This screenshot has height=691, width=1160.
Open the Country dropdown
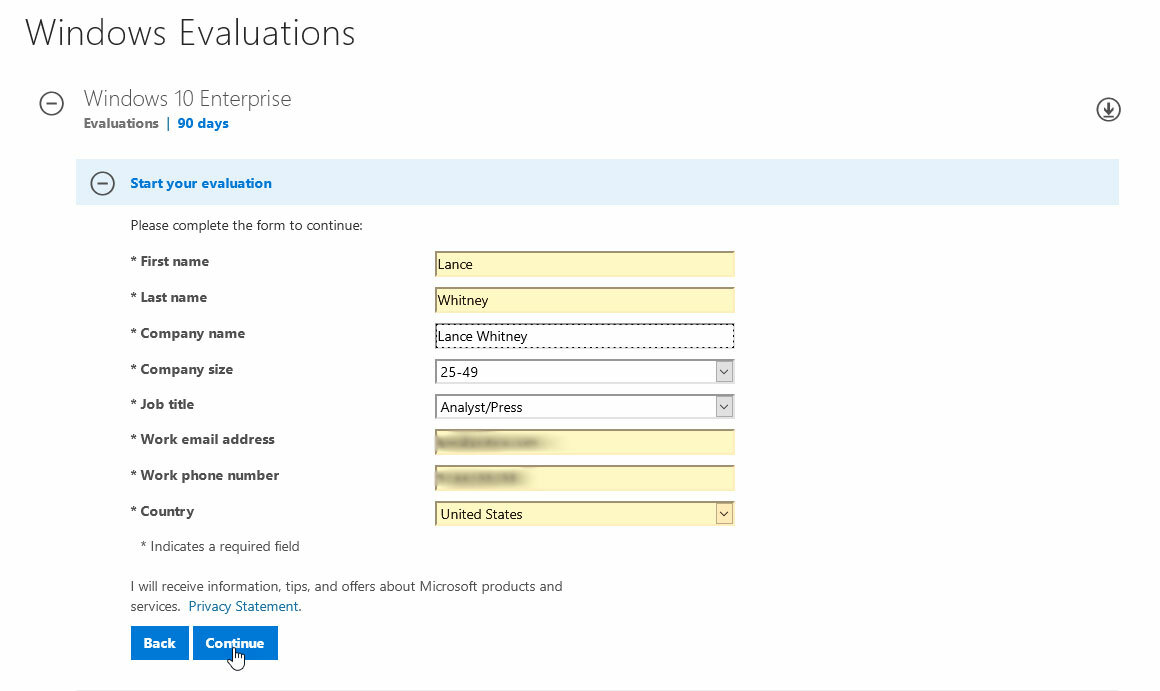click(x=584, y=514)
